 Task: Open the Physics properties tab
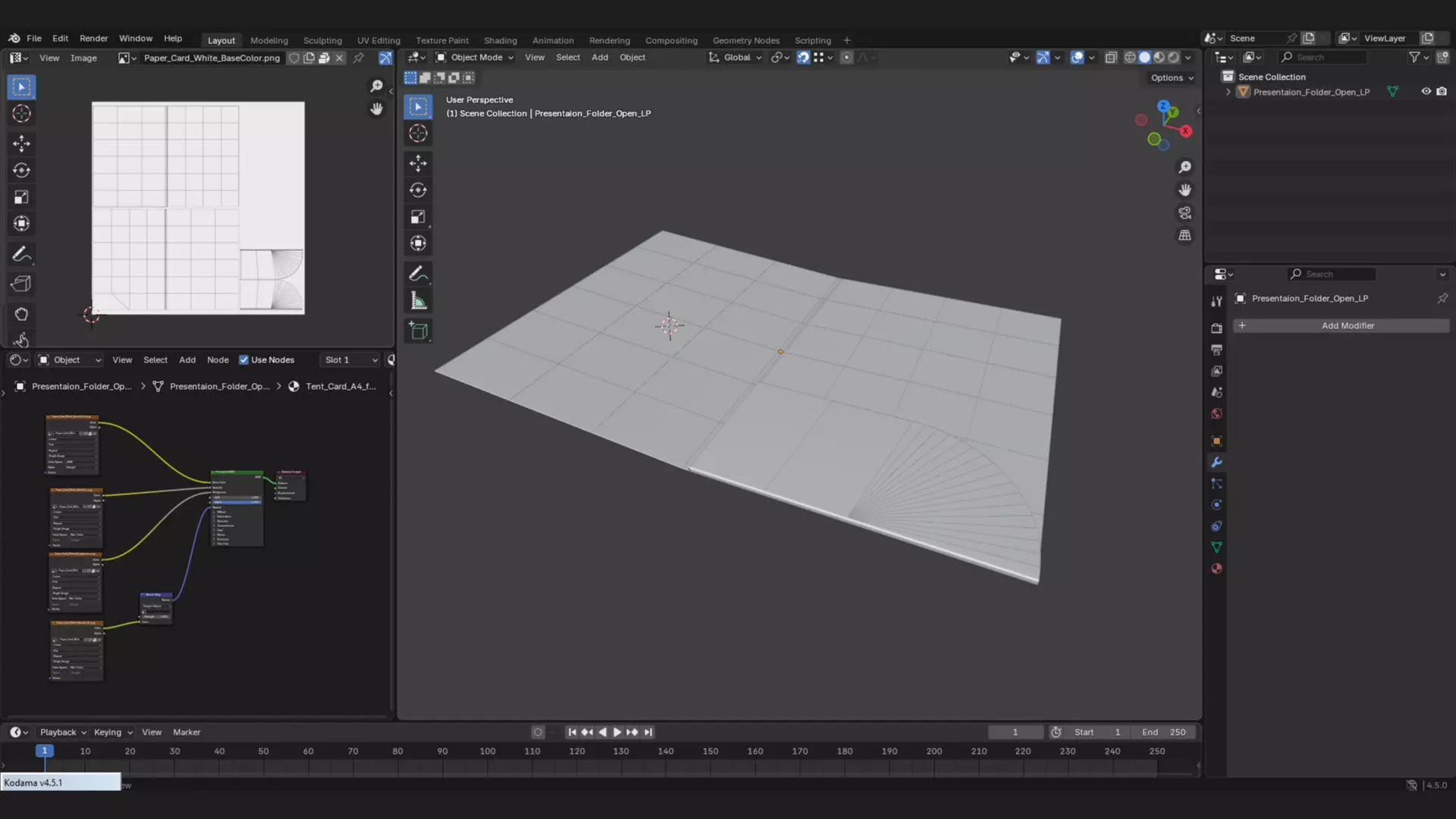click(x=1216, y=504)
